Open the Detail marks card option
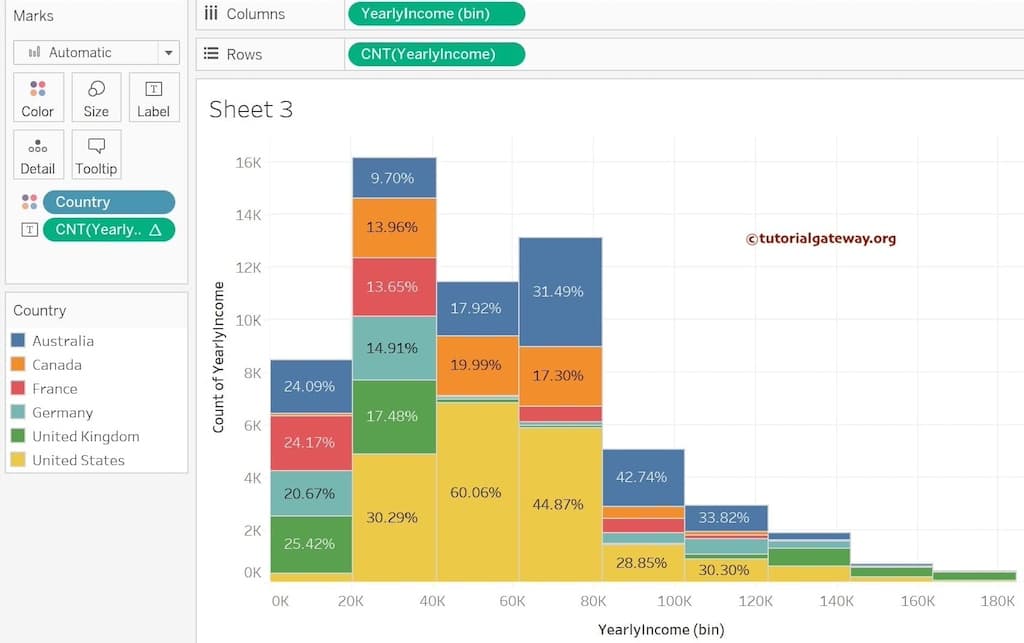Screen dimensions: 1024x643 pos(37,154)
